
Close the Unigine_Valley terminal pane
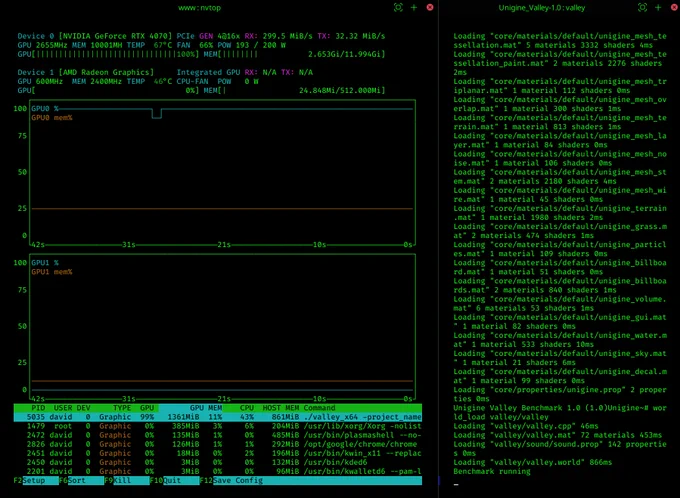click(676, 7)
